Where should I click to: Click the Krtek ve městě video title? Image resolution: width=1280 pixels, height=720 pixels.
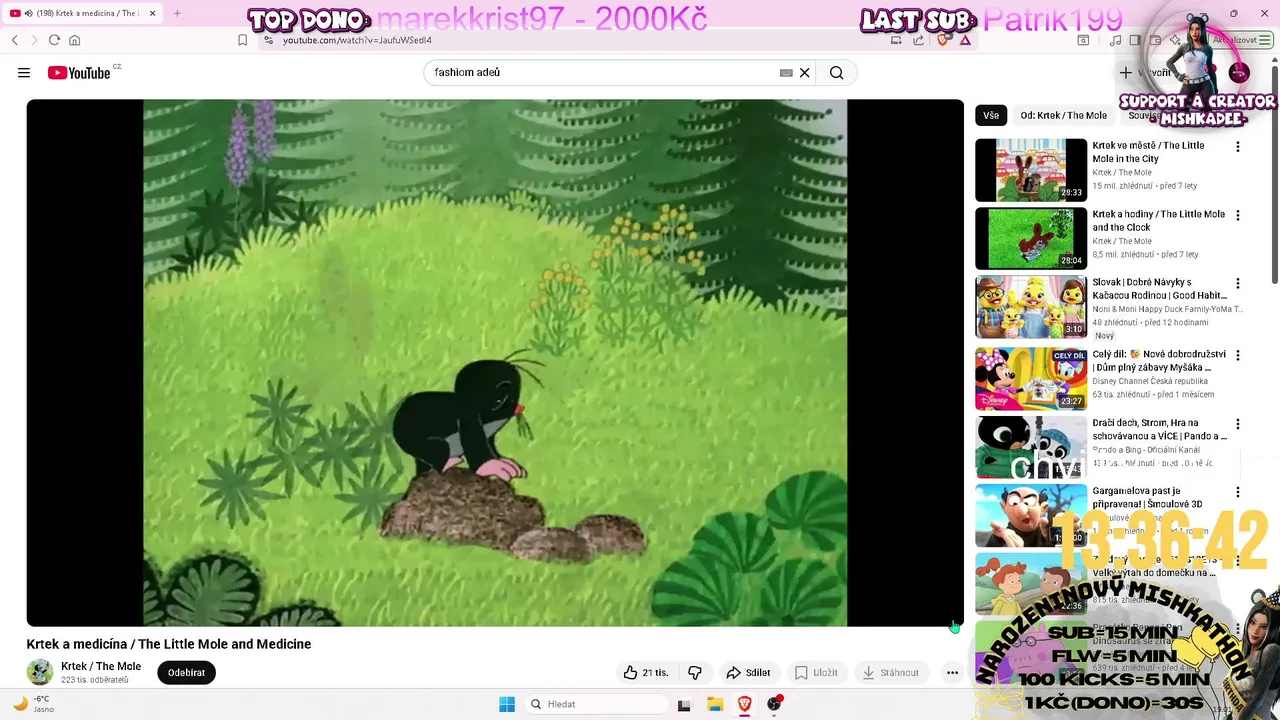pos(1148,152)
